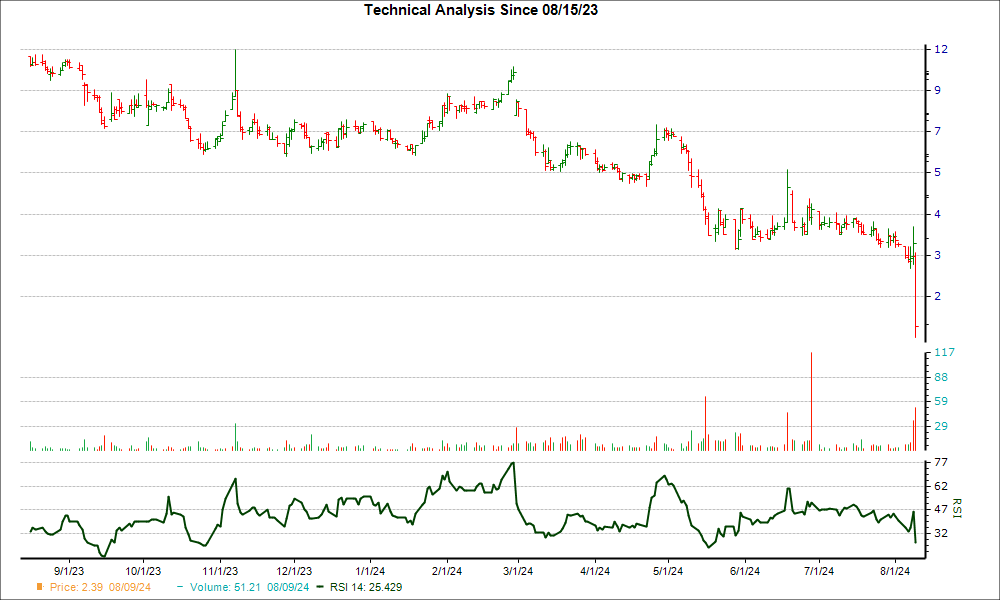Click the RSI axis value 77
The height and width of the screenshot is (600, 1000).
pyautogui.click(x=941, y=463)
